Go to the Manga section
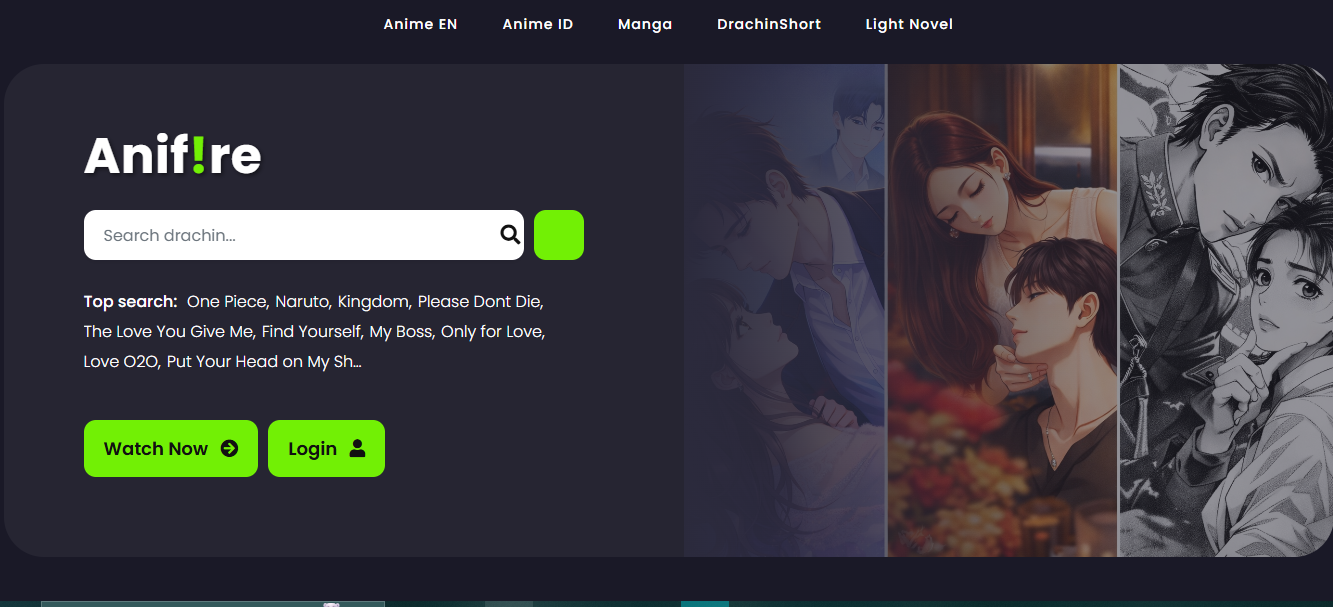The height and width of the screenshot is (607, 1333). point(645,24)
